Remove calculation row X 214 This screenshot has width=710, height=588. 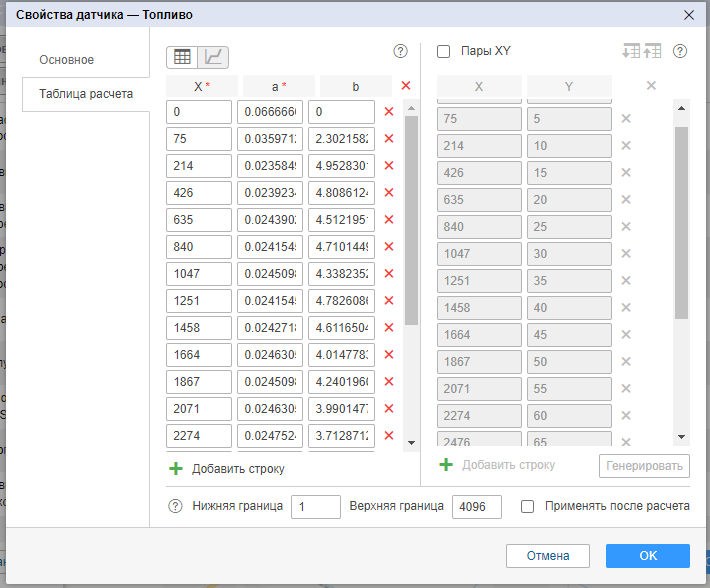click(x=389, y=166)
